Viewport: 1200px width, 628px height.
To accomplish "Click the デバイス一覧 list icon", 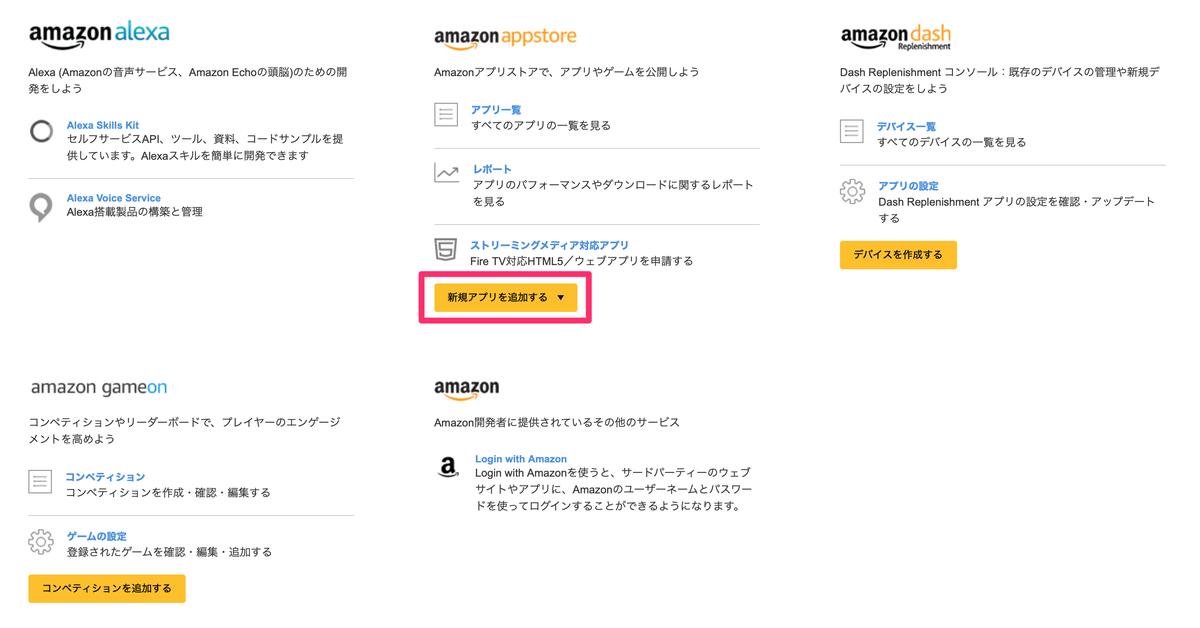I will [x=852, y=132].
